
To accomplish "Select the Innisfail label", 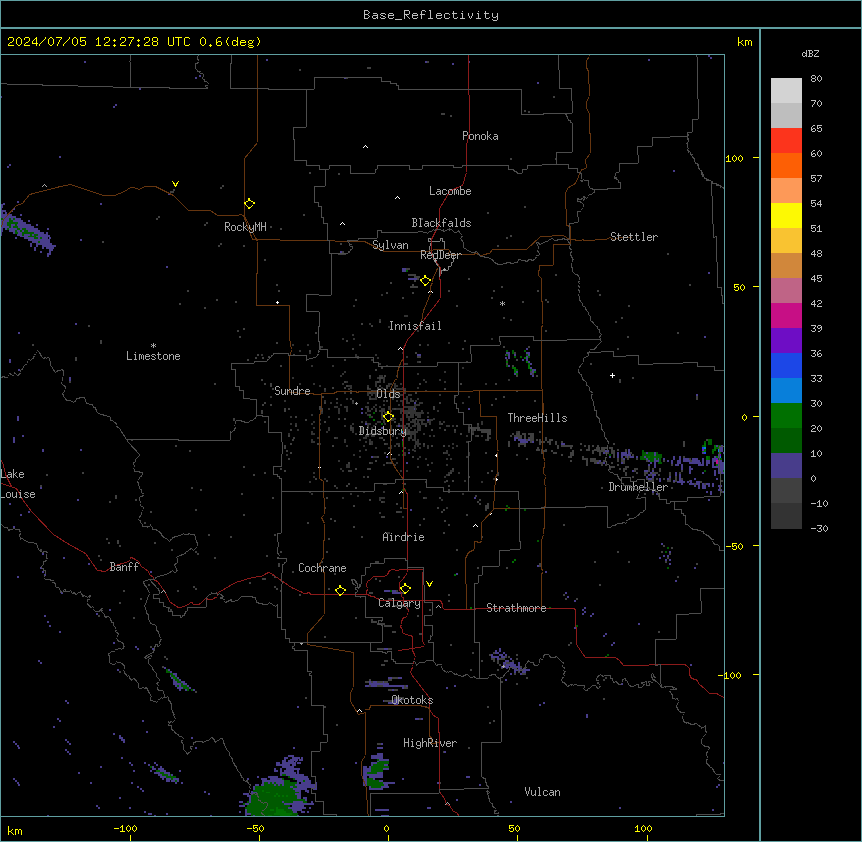I will tap(415, 326).
